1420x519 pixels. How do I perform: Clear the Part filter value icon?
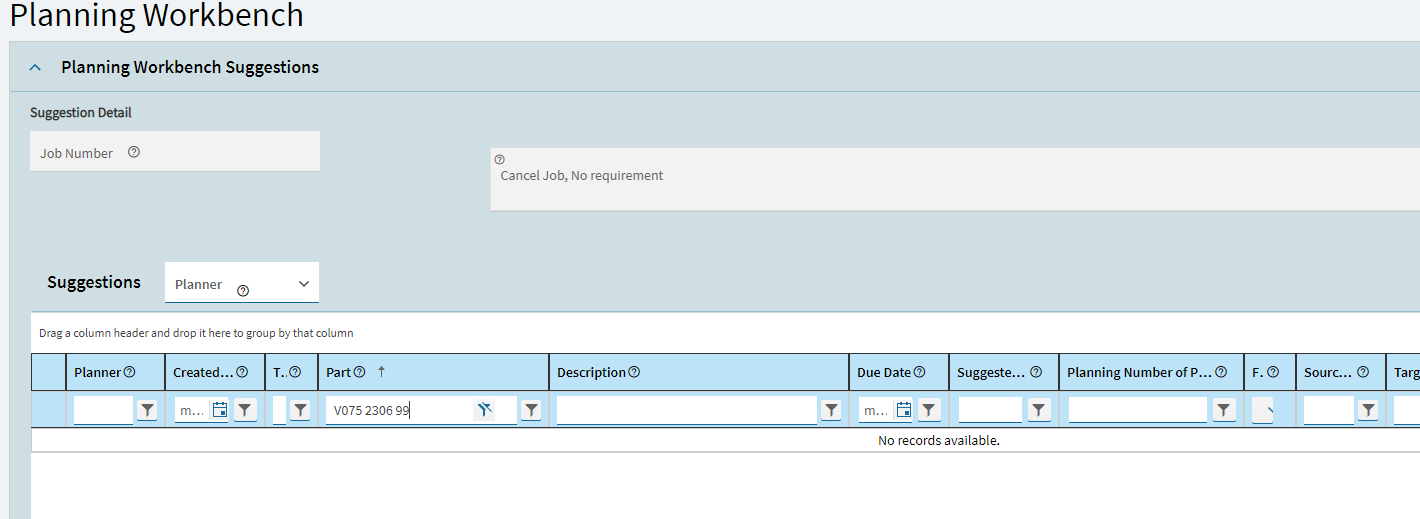pos(485,410)
